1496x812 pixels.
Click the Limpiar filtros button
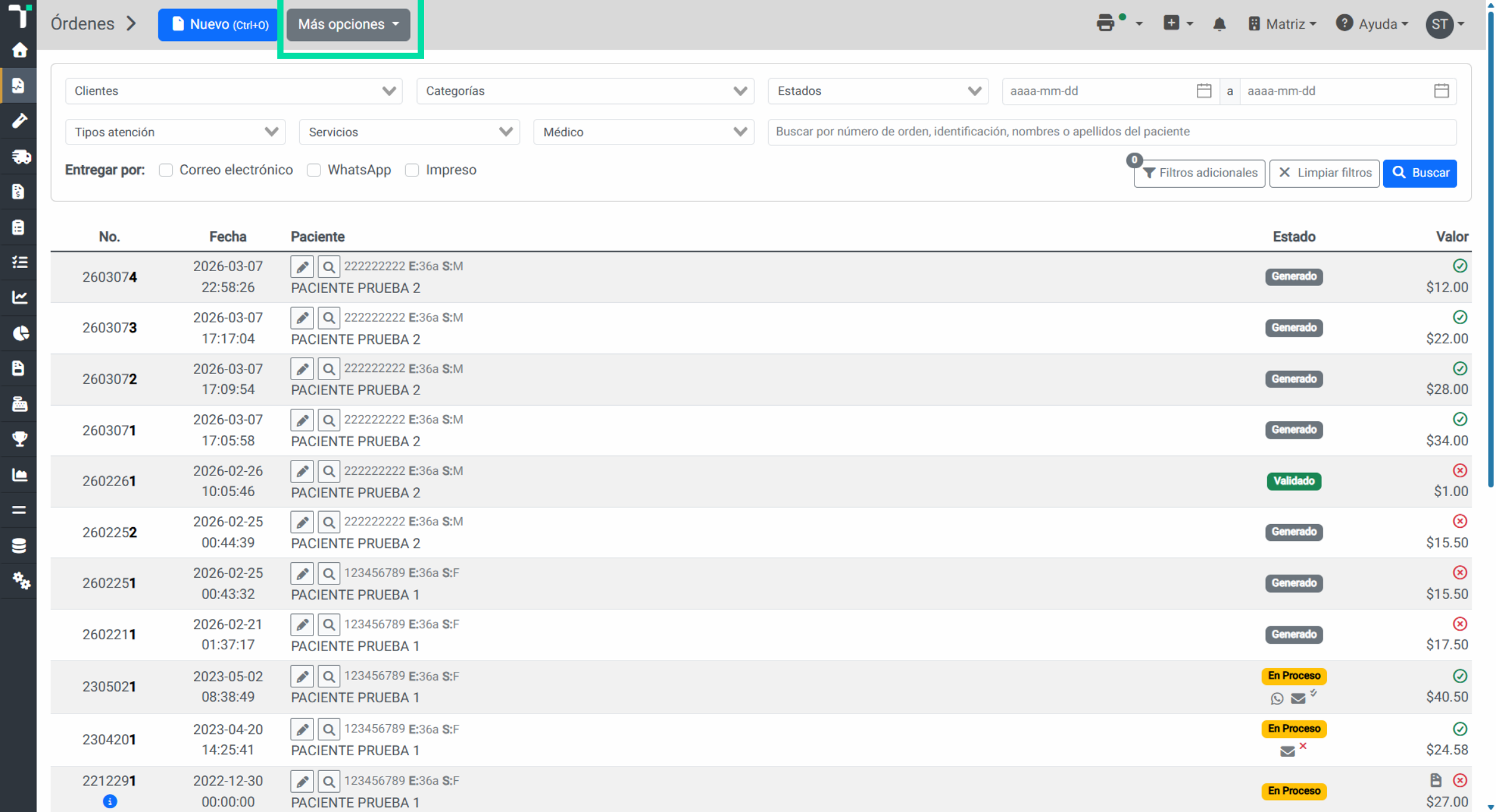[x=1324, y=173]
